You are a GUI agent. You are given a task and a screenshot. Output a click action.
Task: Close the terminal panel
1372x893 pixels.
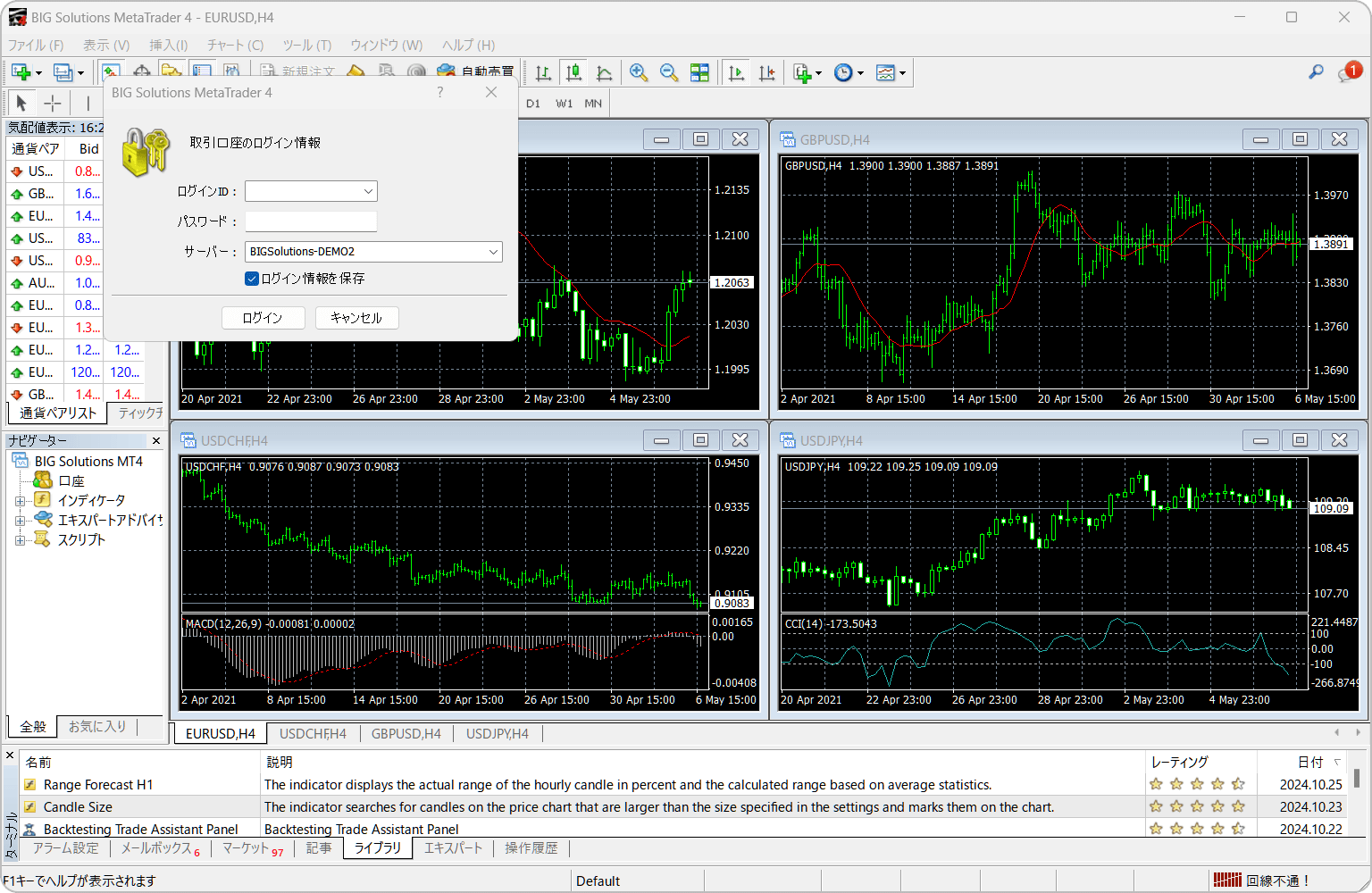click(x=10, y=755)
